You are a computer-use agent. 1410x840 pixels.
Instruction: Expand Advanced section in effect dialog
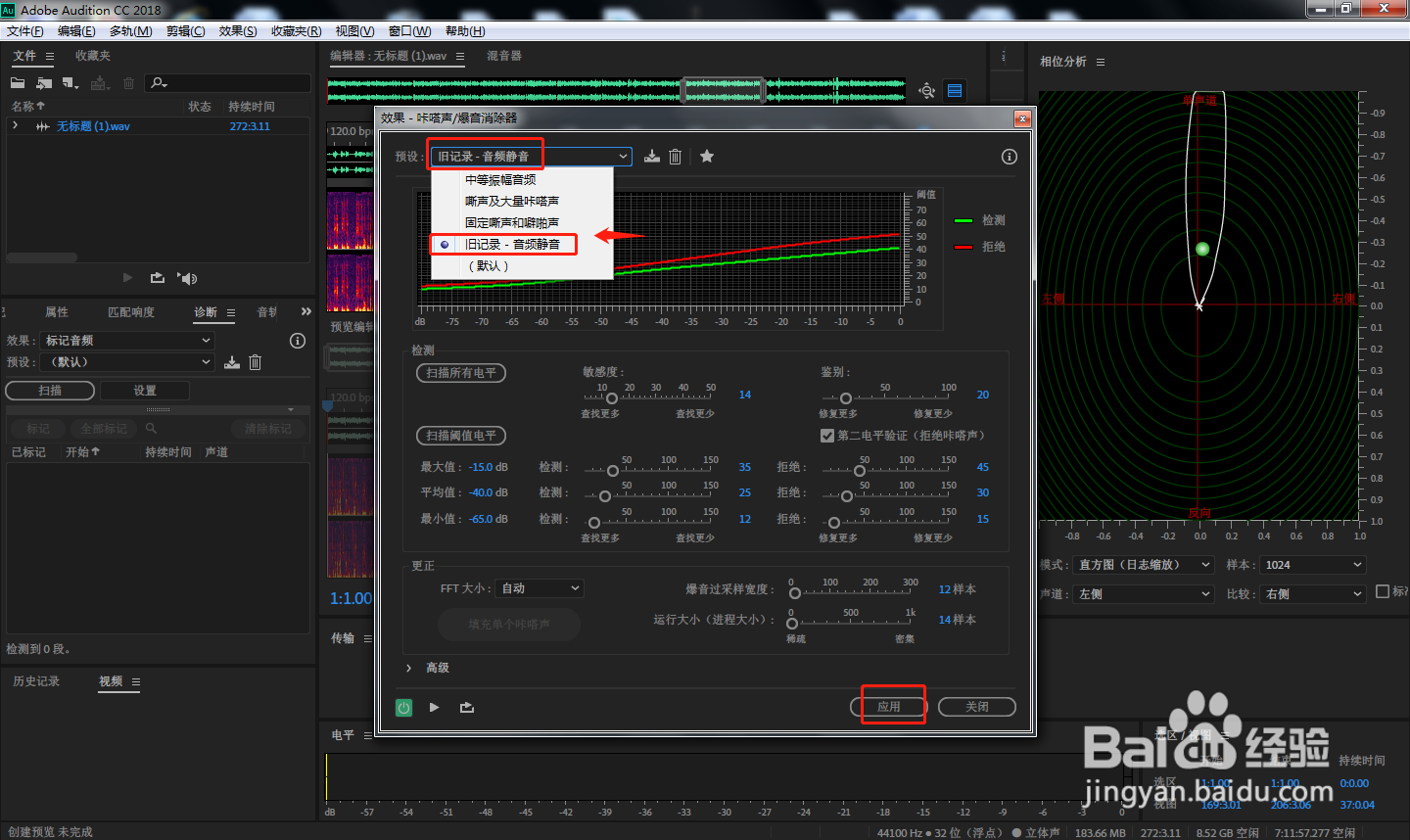[x=408, y=668]
